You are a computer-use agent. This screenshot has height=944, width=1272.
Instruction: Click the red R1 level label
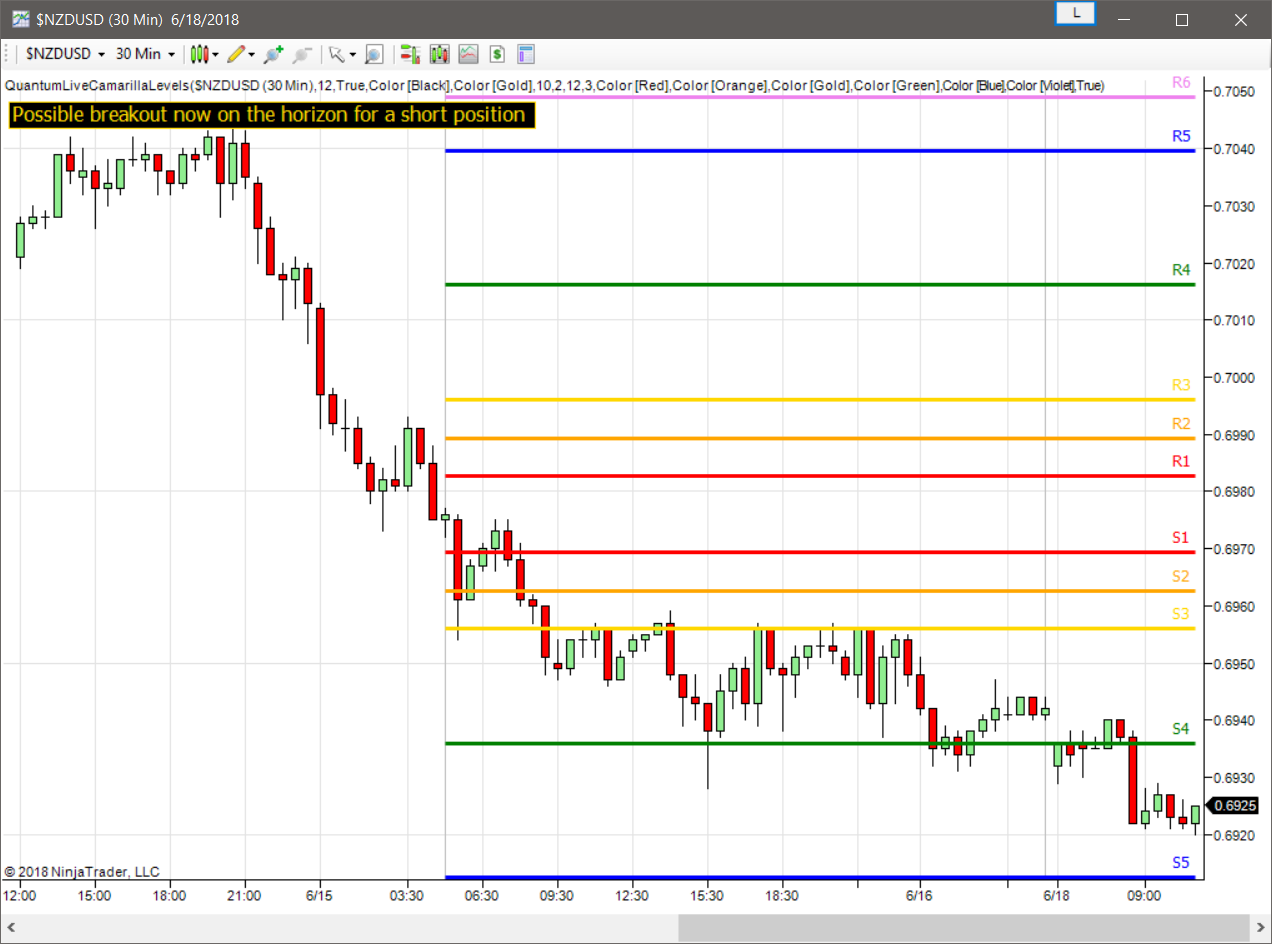[x=1181, y=461]
